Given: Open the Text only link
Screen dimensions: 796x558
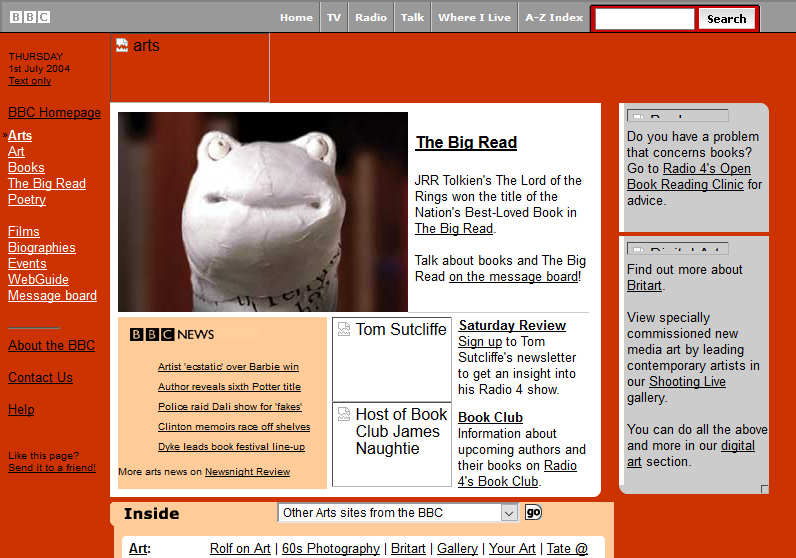Looking at the screenshot, I should pyautogui.click(x=30, y=81).
